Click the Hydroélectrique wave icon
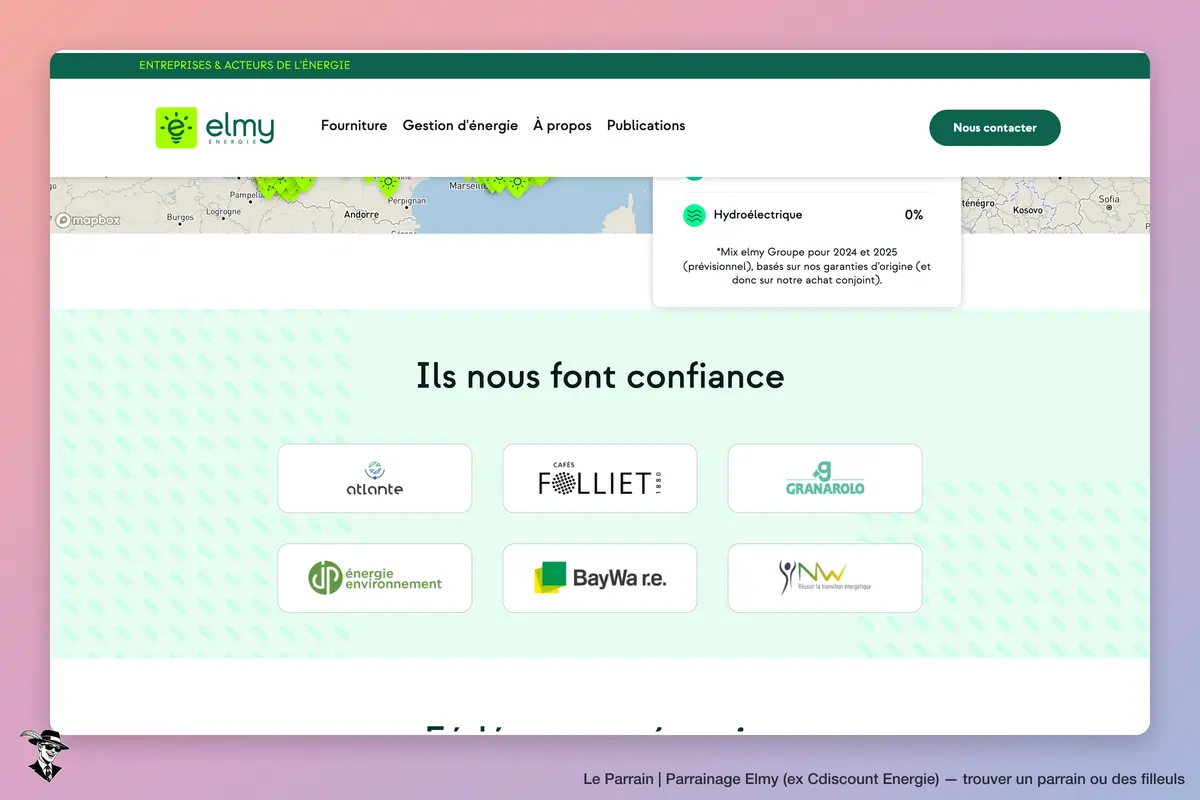This screenshot has width=1200, height=800. [x=694, y=215]
